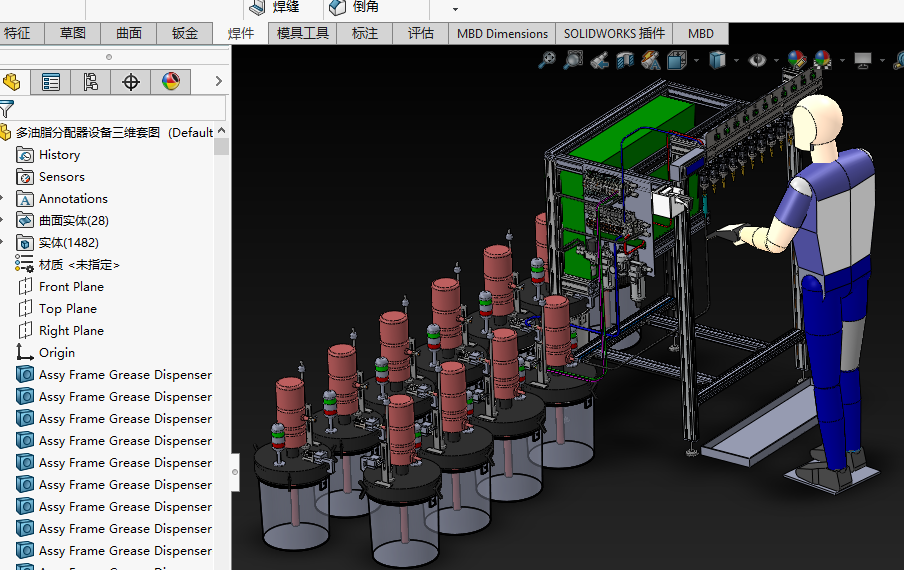Click the Previous View icon

[x=599, y=61]
